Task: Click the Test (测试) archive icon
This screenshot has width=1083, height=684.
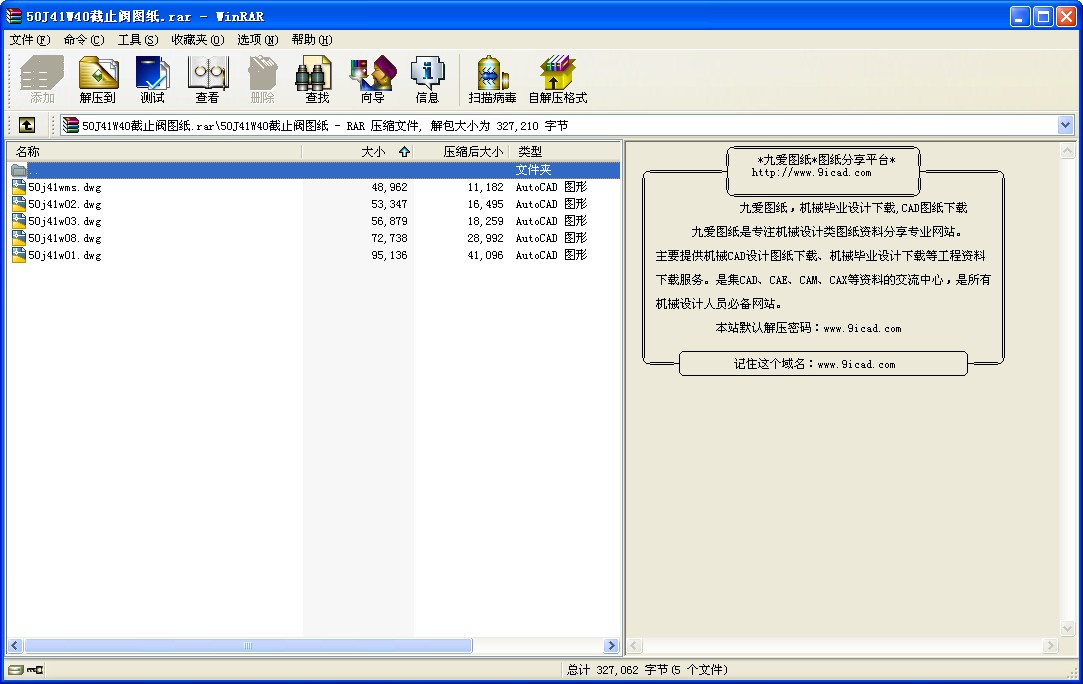Action: click(x=153, y=80)
